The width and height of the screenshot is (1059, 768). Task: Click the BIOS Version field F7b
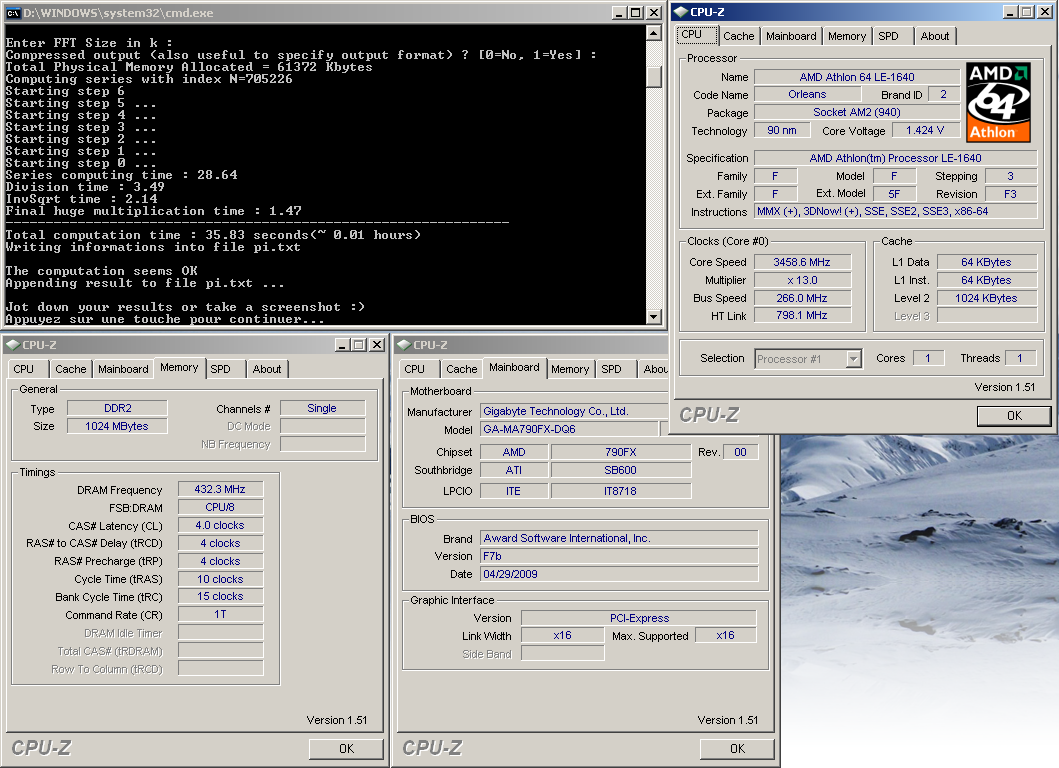[x=619, y=556]
